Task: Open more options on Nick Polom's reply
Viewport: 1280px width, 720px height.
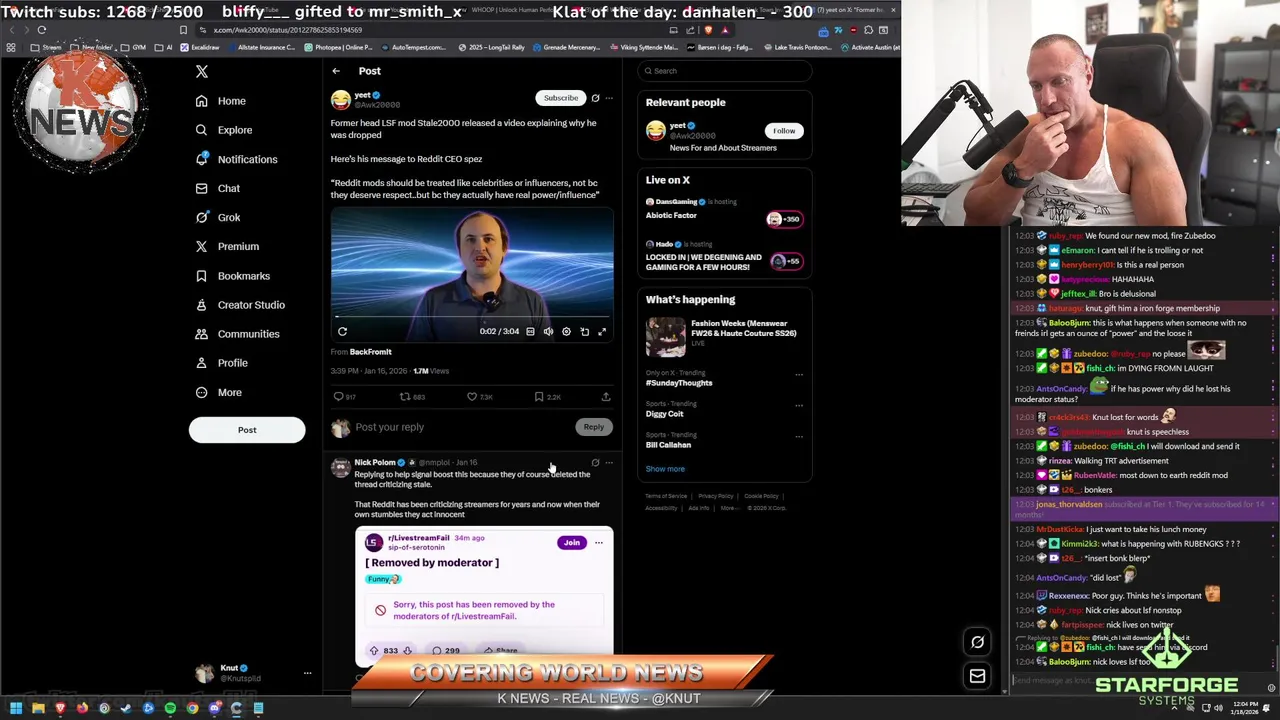Action: (609, 463)
